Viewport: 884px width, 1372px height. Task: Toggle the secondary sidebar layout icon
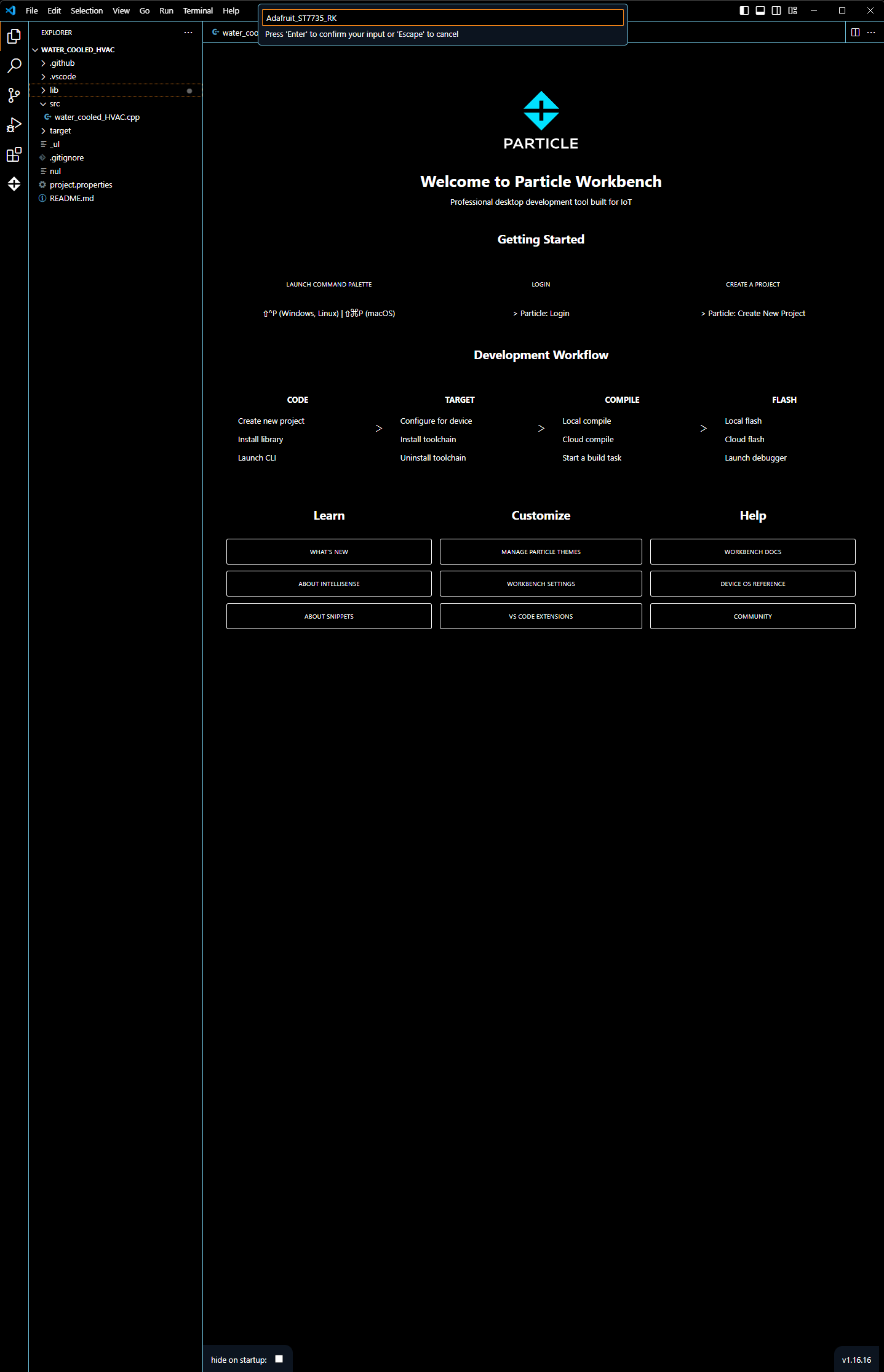click(776, 10)
